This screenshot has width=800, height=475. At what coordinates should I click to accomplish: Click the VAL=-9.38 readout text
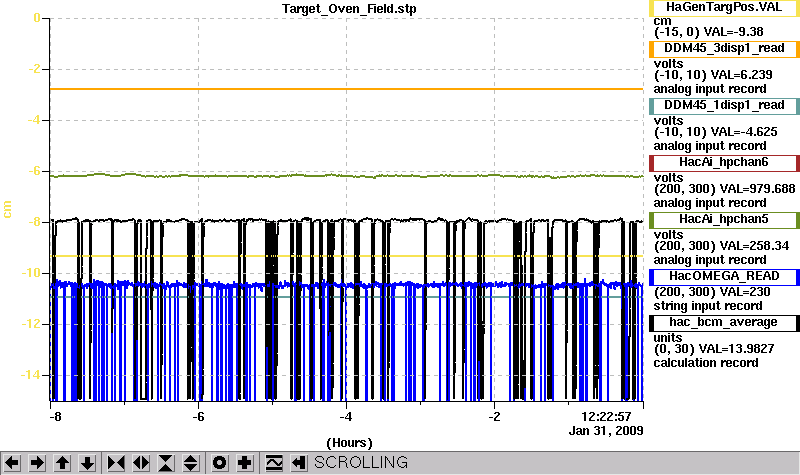[x=733, y=32]
